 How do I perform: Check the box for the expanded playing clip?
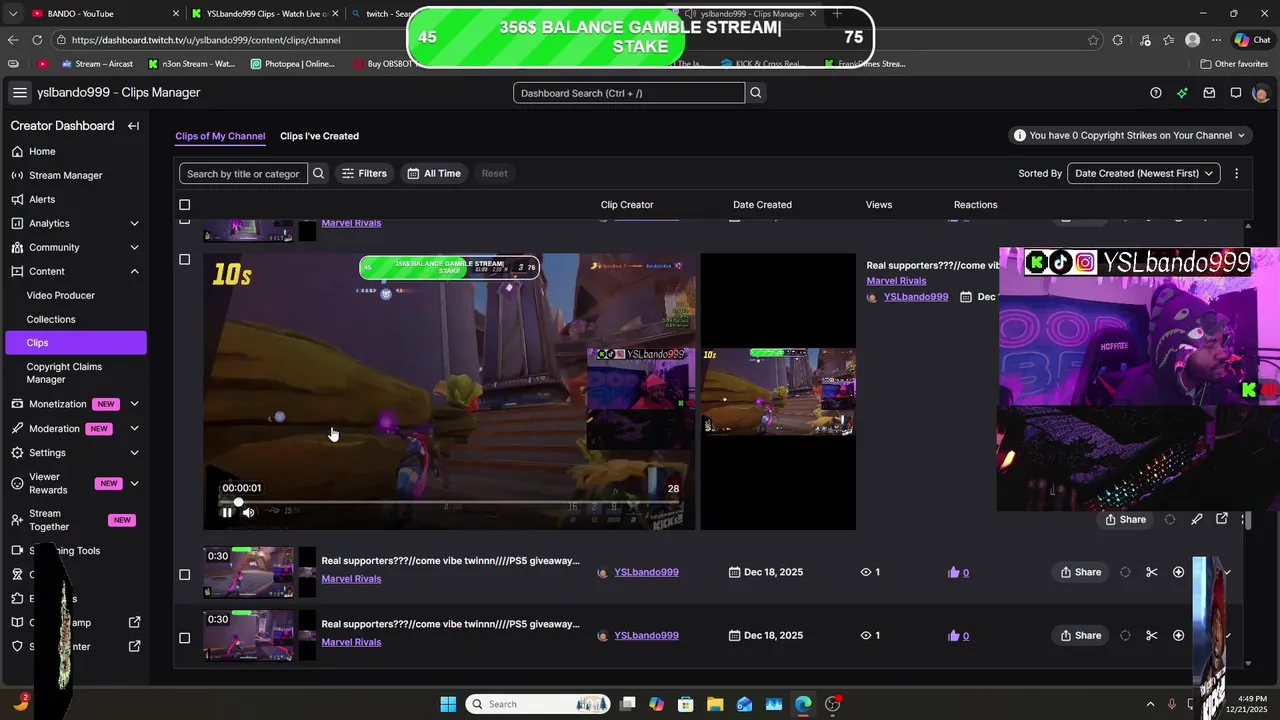184,259
